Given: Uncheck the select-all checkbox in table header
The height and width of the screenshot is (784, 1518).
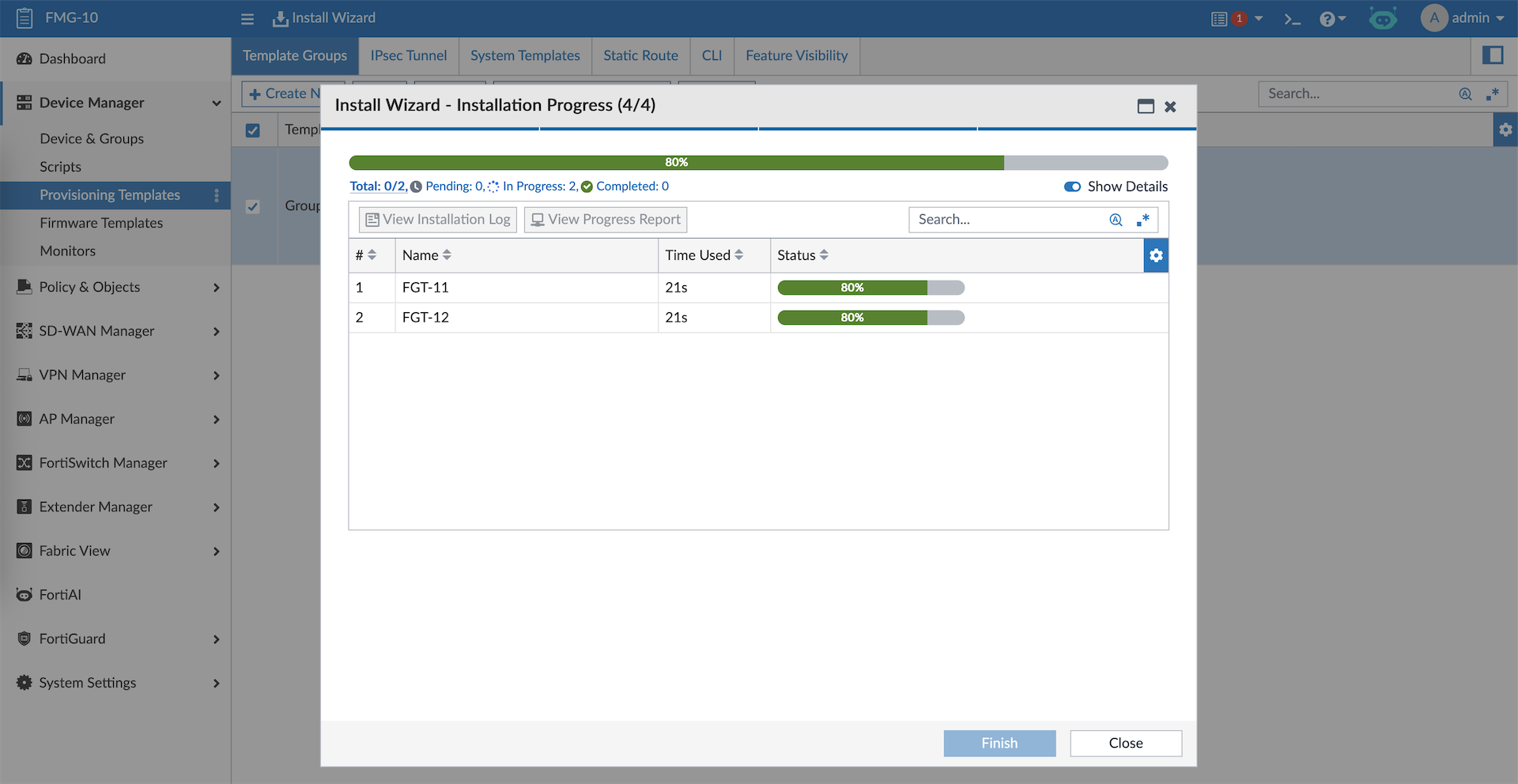Looking at the screenshot, I should click(x=253, y=130).
